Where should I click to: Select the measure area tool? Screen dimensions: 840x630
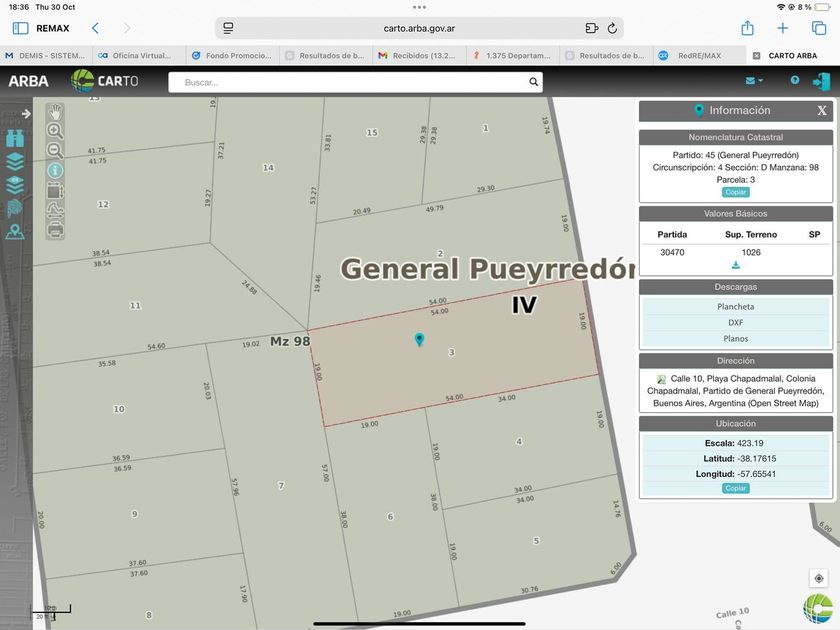click(x=55, y=190)
